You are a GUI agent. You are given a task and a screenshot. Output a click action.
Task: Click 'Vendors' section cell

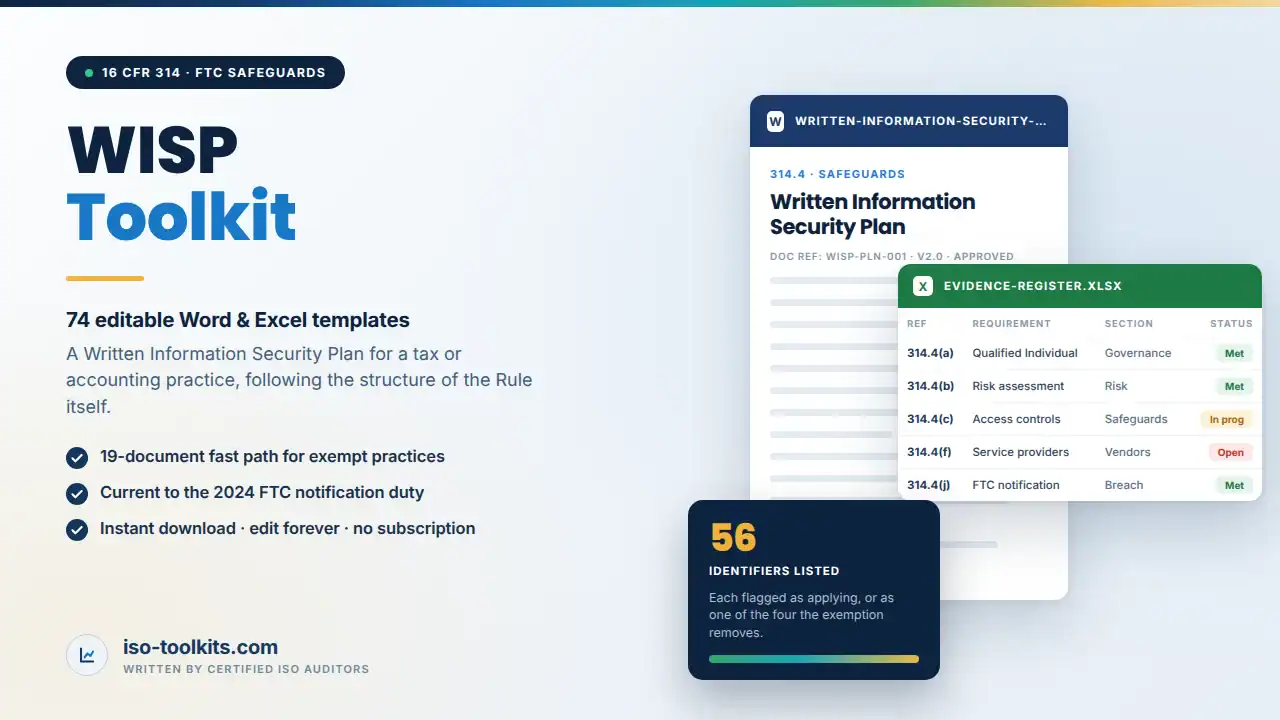coord(1128,452)
